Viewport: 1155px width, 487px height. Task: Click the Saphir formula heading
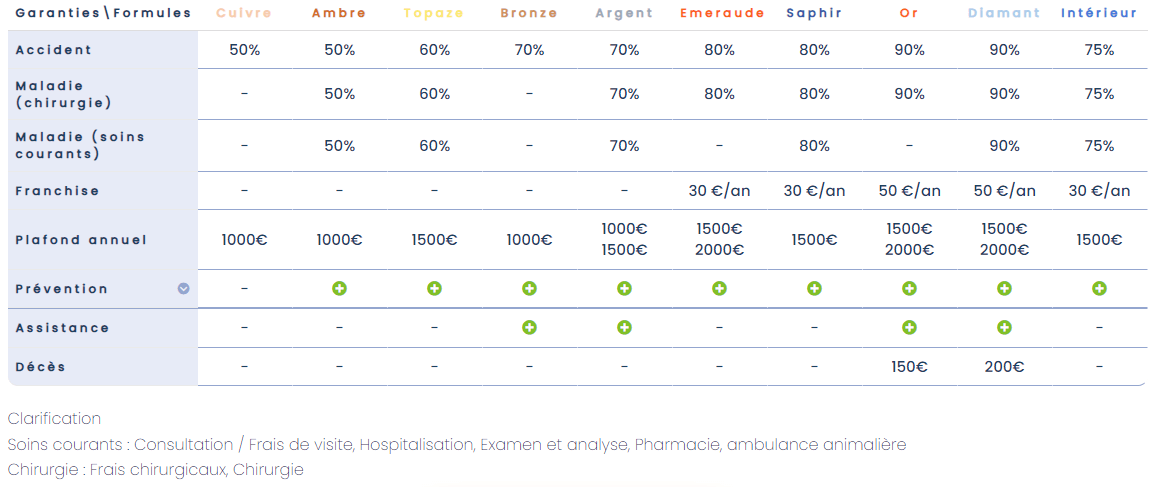pos(814,14)
